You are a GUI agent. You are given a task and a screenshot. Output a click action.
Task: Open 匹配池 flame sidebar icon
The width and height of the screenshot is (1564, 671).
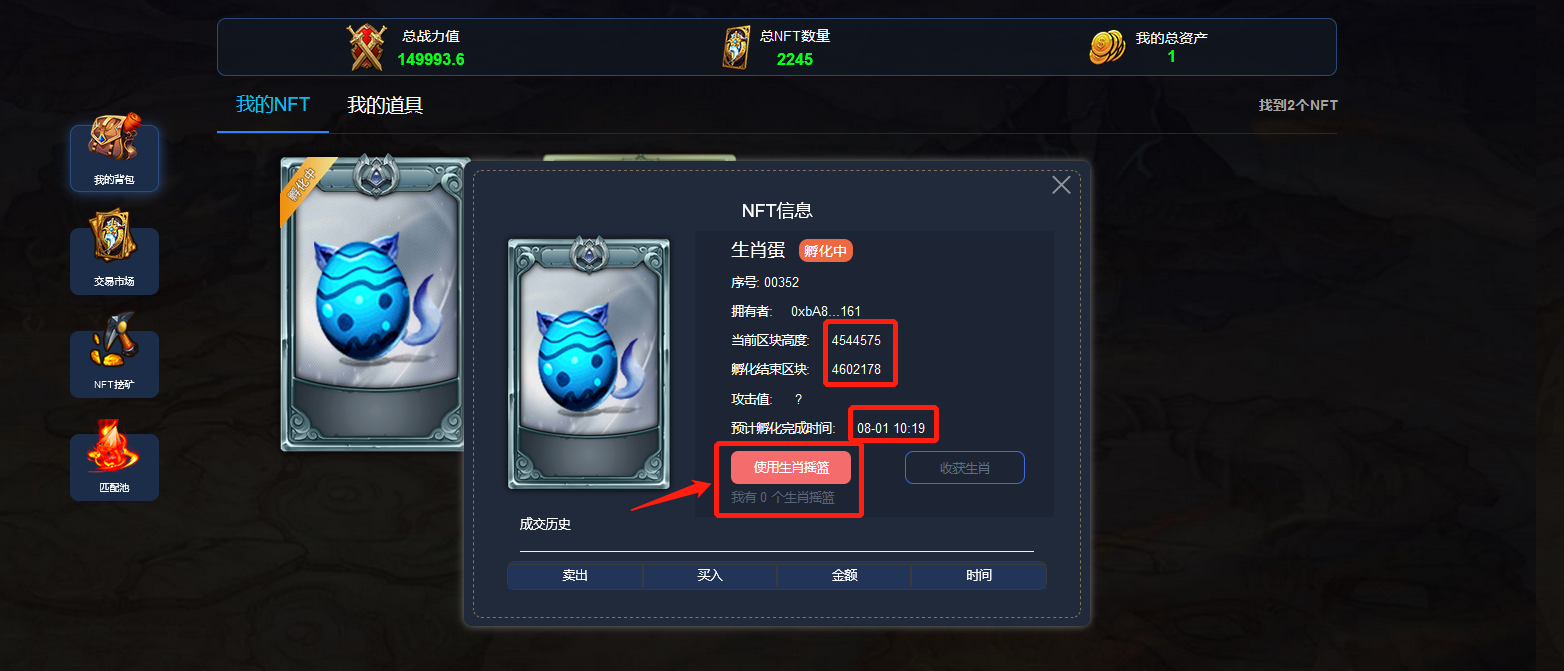[x=114, y=466]
